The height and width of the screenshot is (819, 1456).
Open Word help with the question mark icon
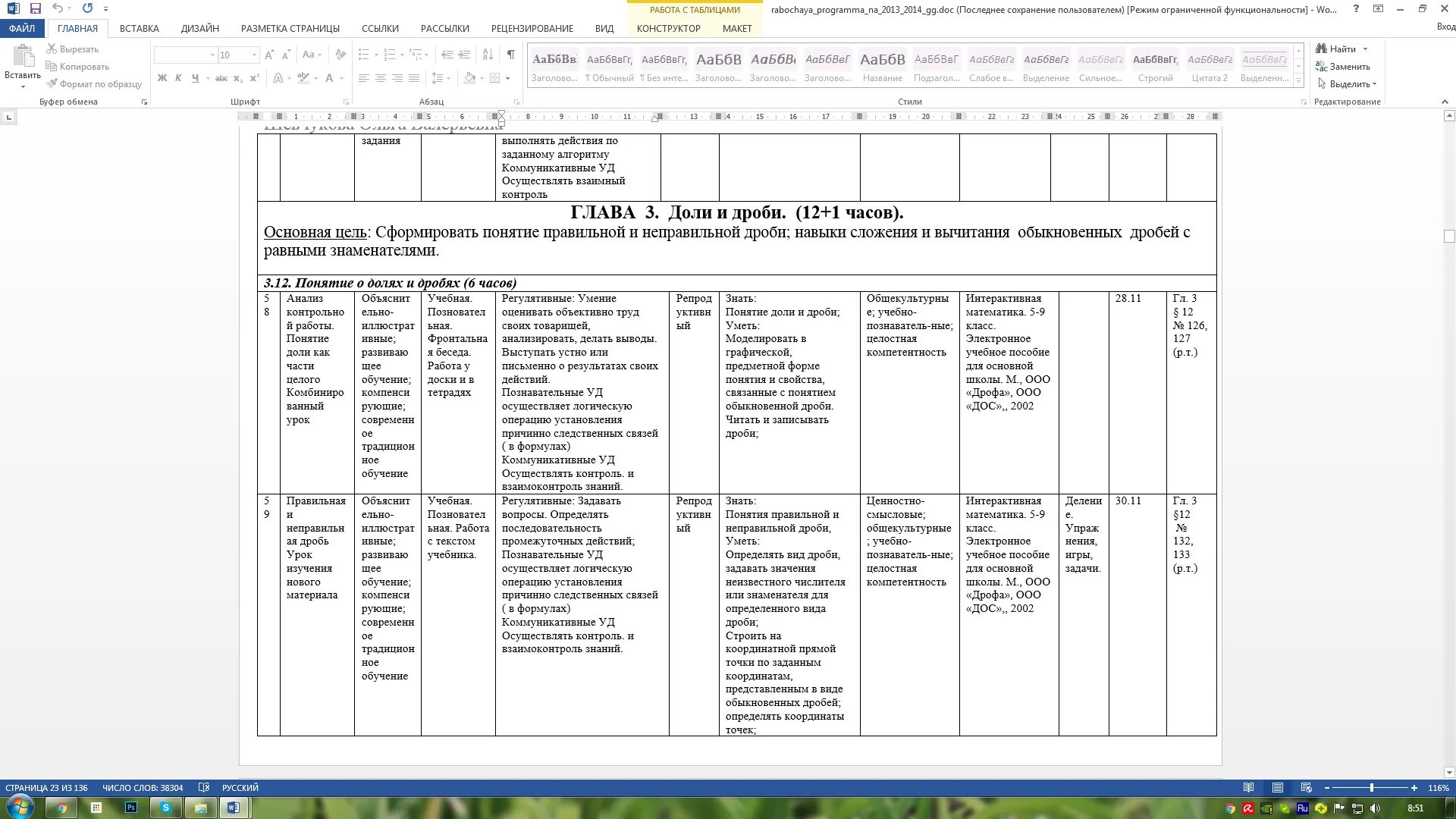point(1357,8)
